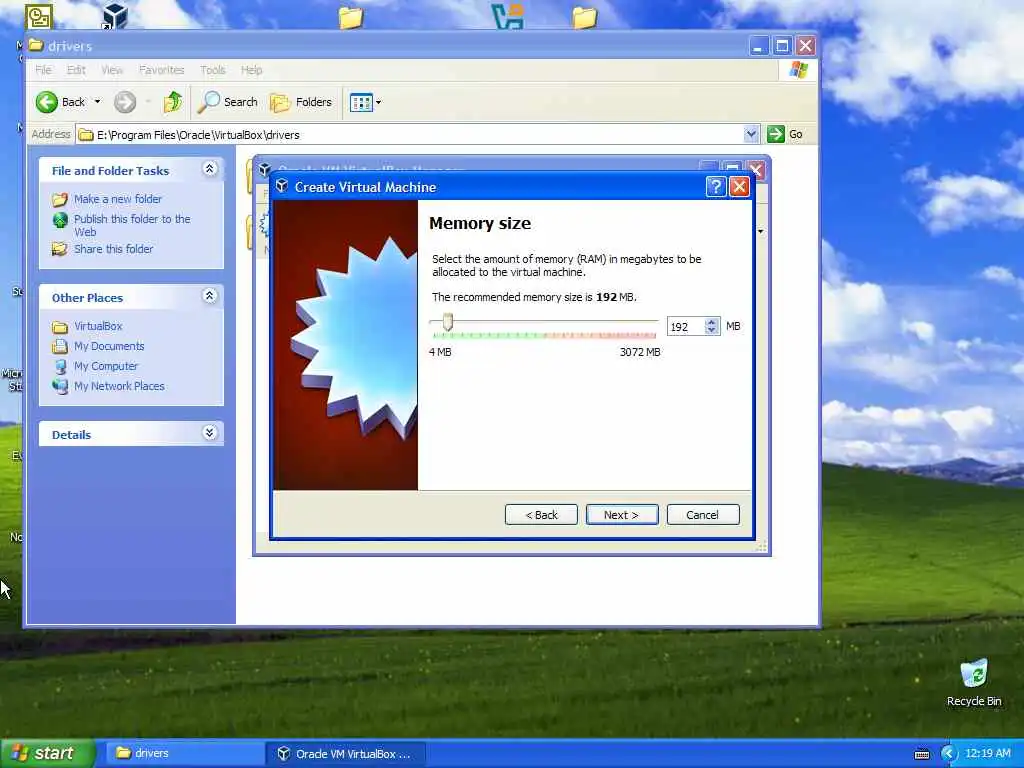Increase memory size with the spinbox up arrow

712,322
